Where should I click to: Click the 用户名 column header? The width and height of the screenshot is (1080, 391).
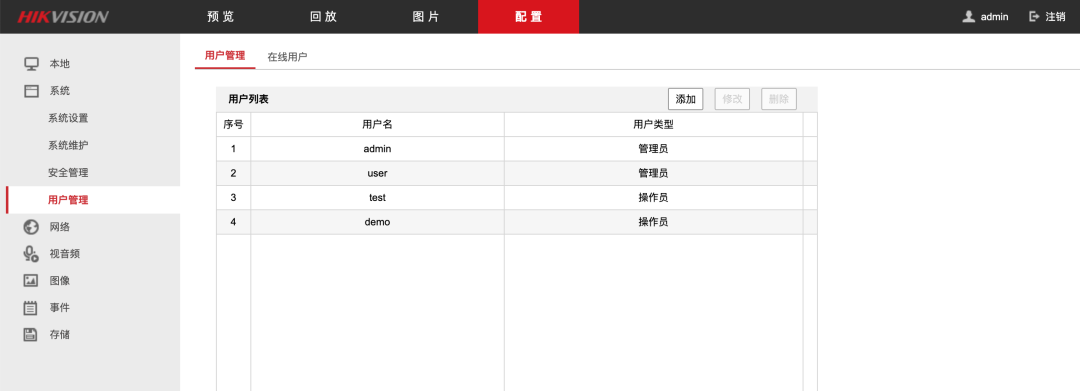[377, 125]
